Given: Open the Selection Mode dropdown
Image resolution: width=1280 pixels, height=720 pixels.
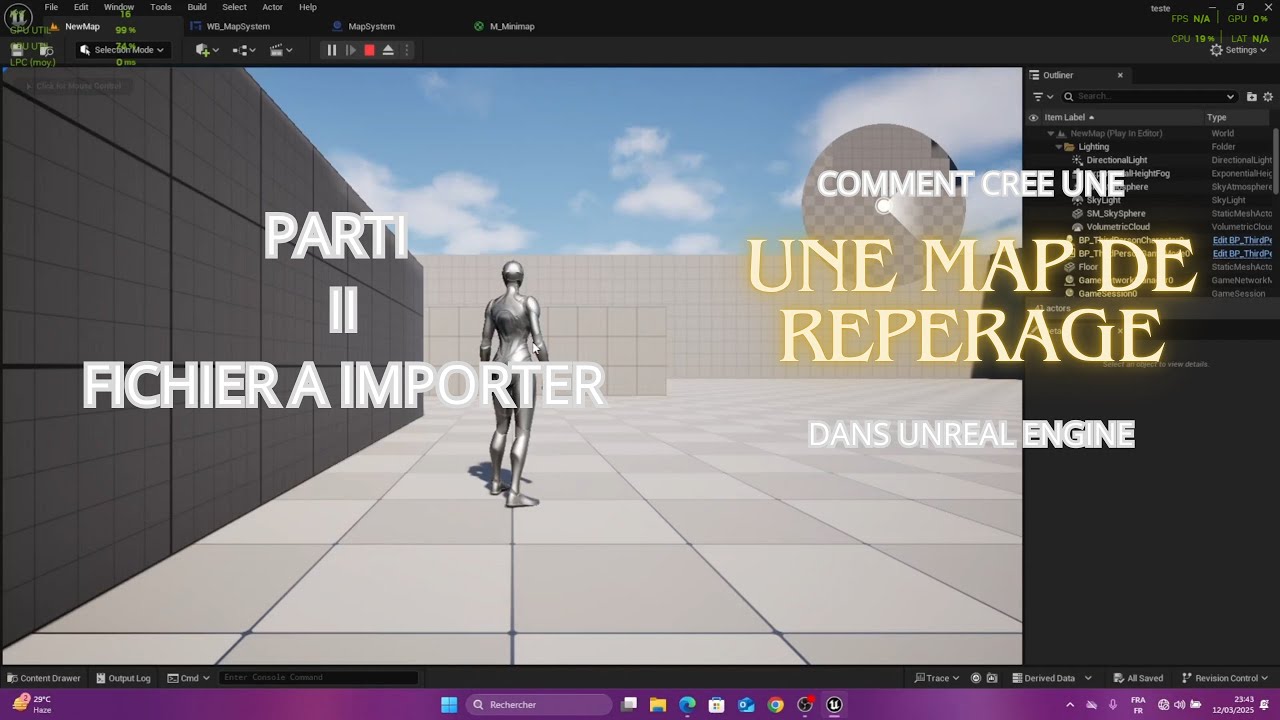Looking at the screenshot, I should [121, 50].
